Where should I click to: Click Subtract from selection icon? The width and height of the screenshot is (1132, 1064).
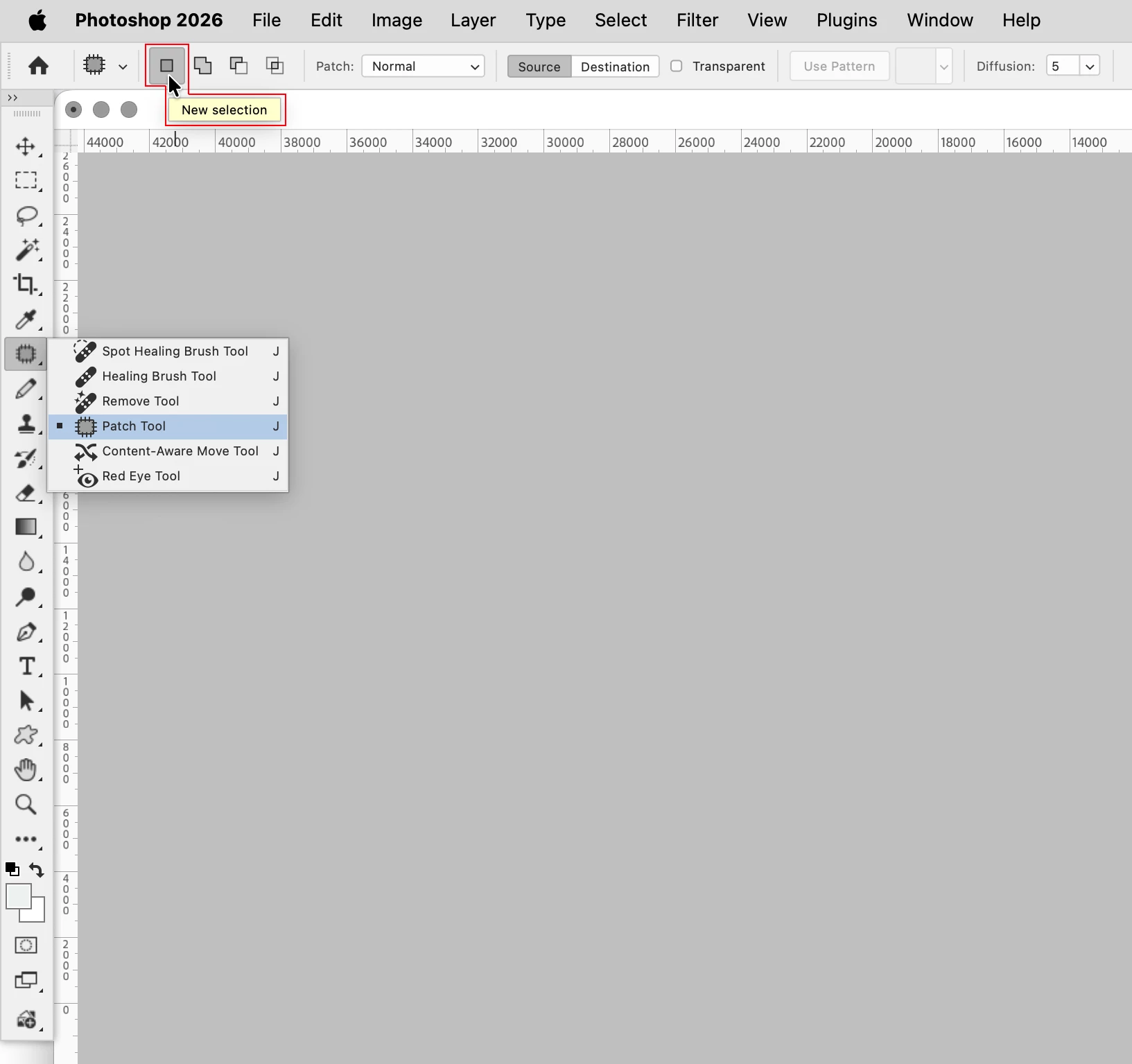(x=238, y=66)
